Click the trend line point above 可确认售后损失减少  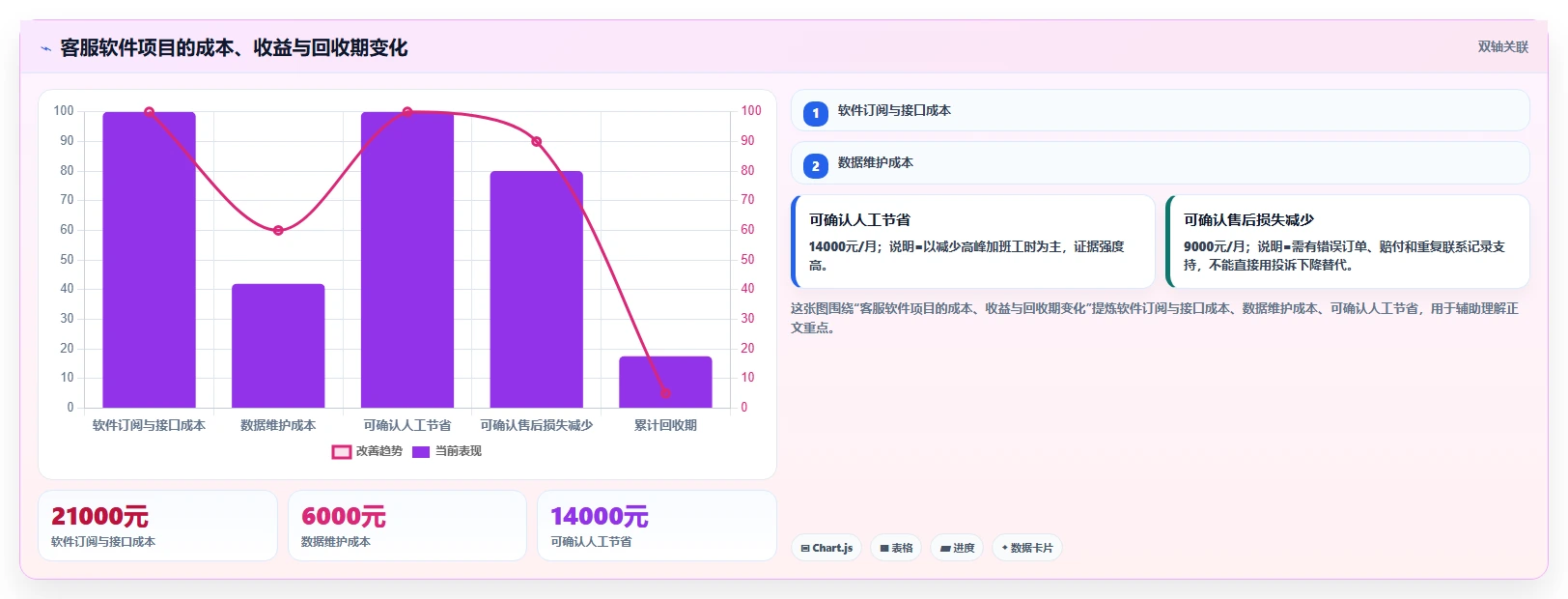coord(537,142)
